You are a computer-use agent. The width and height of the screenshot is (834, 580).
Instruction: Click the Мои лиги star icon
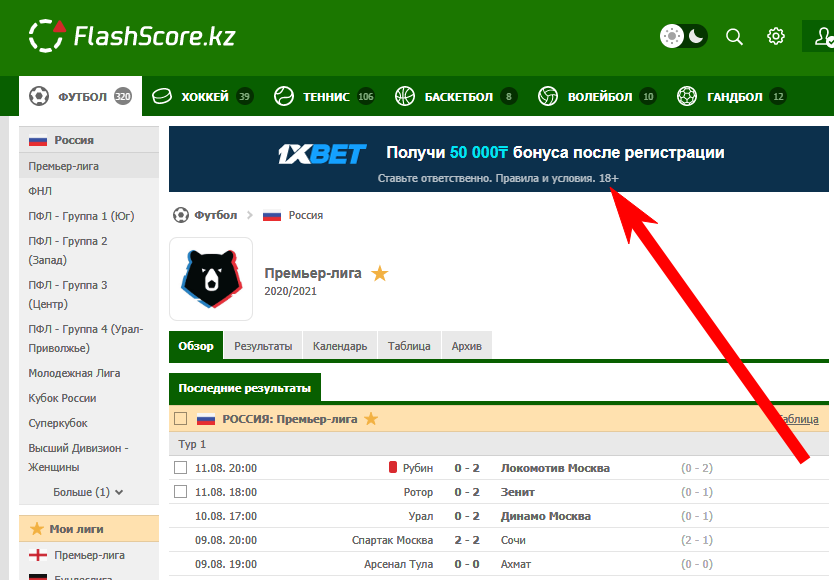coord(37,529)
